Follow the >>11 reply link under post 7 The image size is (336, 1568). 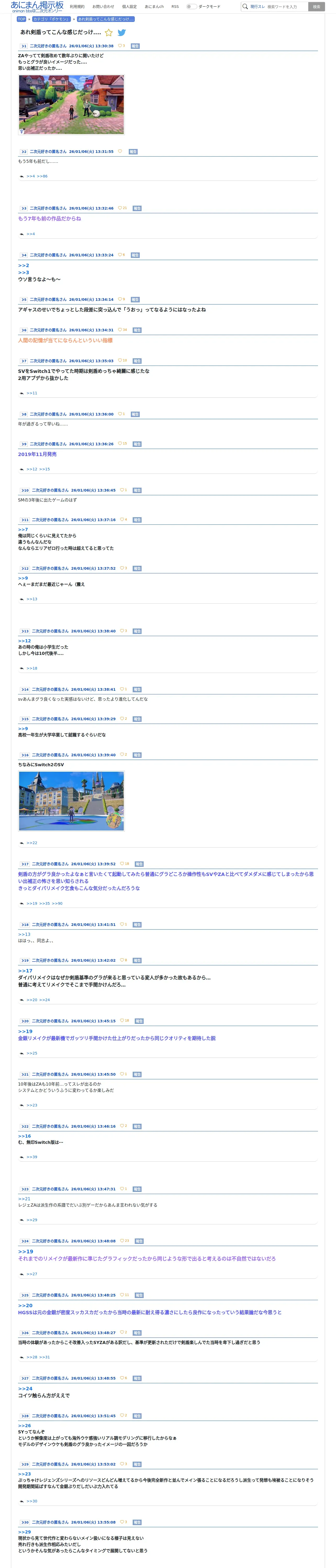point(32,393)
